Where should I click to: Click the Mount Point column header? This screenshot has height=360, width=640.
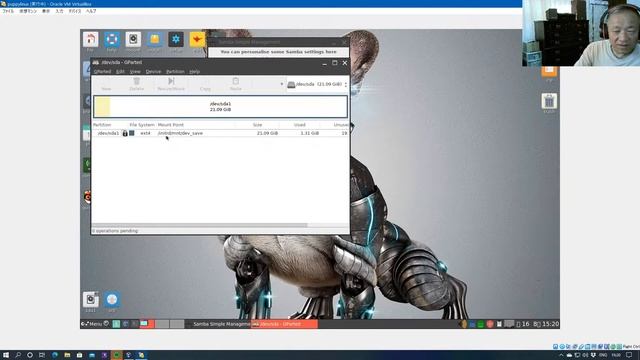171,124
